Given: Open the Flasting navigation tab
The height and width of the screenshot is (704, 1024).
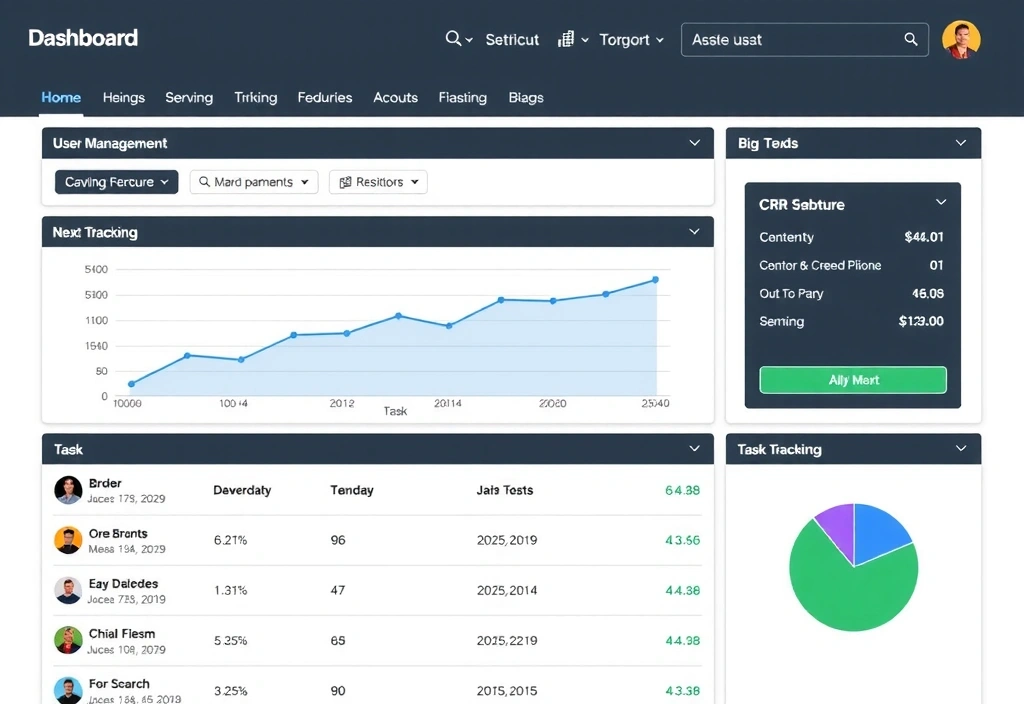Looking at the screenshot, I should pos(462,97).
